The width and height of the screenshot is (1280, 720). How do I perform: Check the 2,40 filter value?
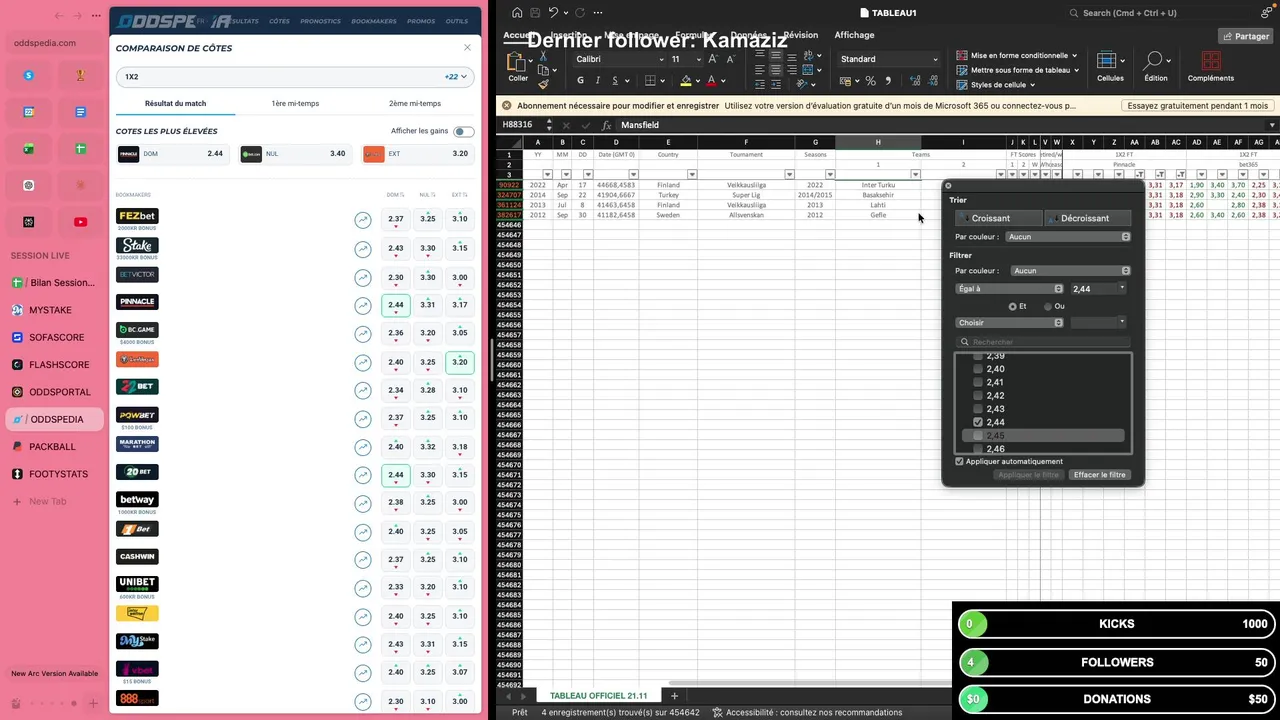[978, 369]
